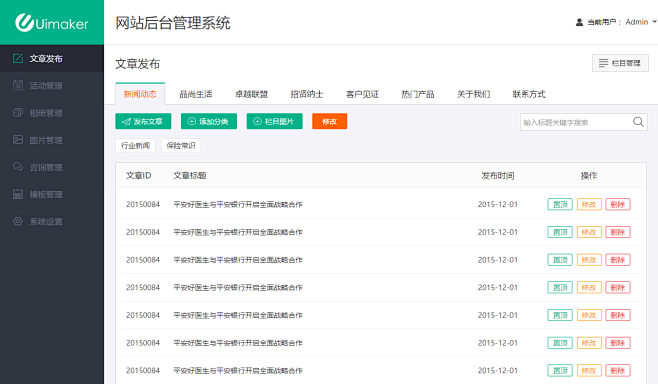Click 修改 in the sixth article row
This screenshot has width=658, height=384.
click(x=589, y=343)
